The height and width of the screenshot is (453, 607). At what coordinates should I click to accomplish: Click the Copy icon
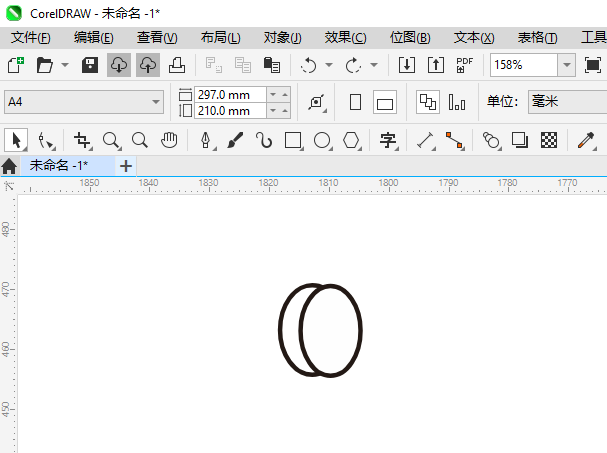pos(243,65)
